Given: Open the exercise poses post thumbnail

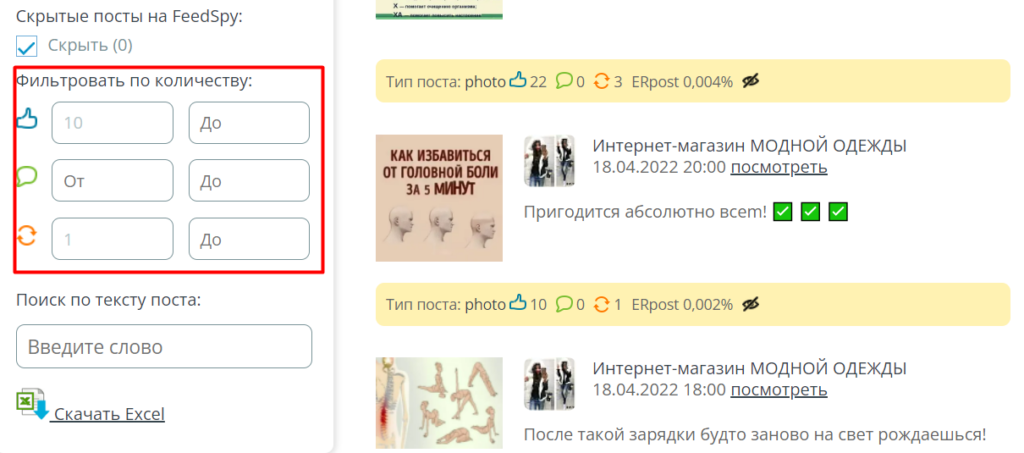Looking at the screenshot, I should click(x=439, y=405).
